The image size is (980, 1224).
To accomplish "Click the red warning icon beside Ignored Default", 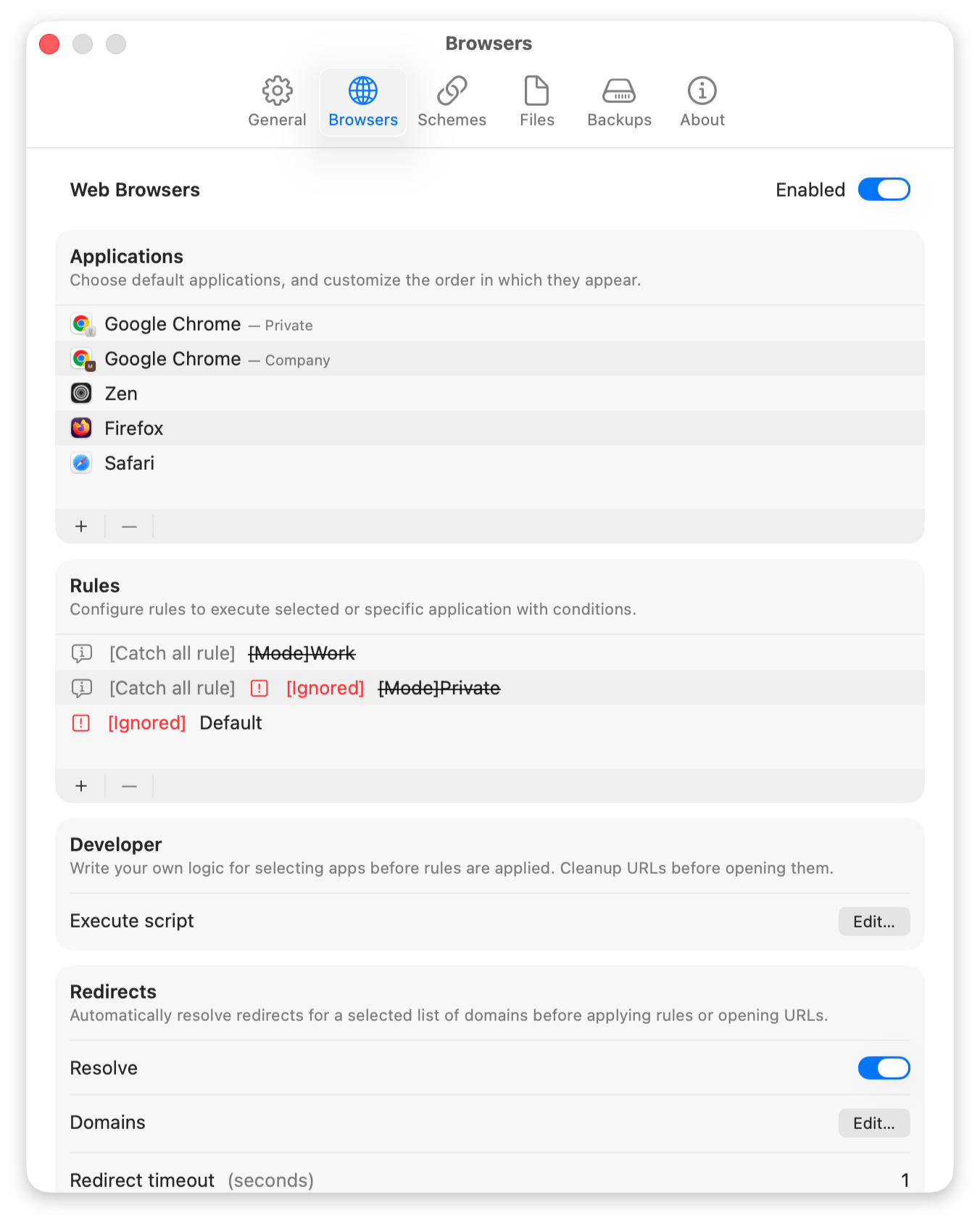I will [x=81, y=723].
